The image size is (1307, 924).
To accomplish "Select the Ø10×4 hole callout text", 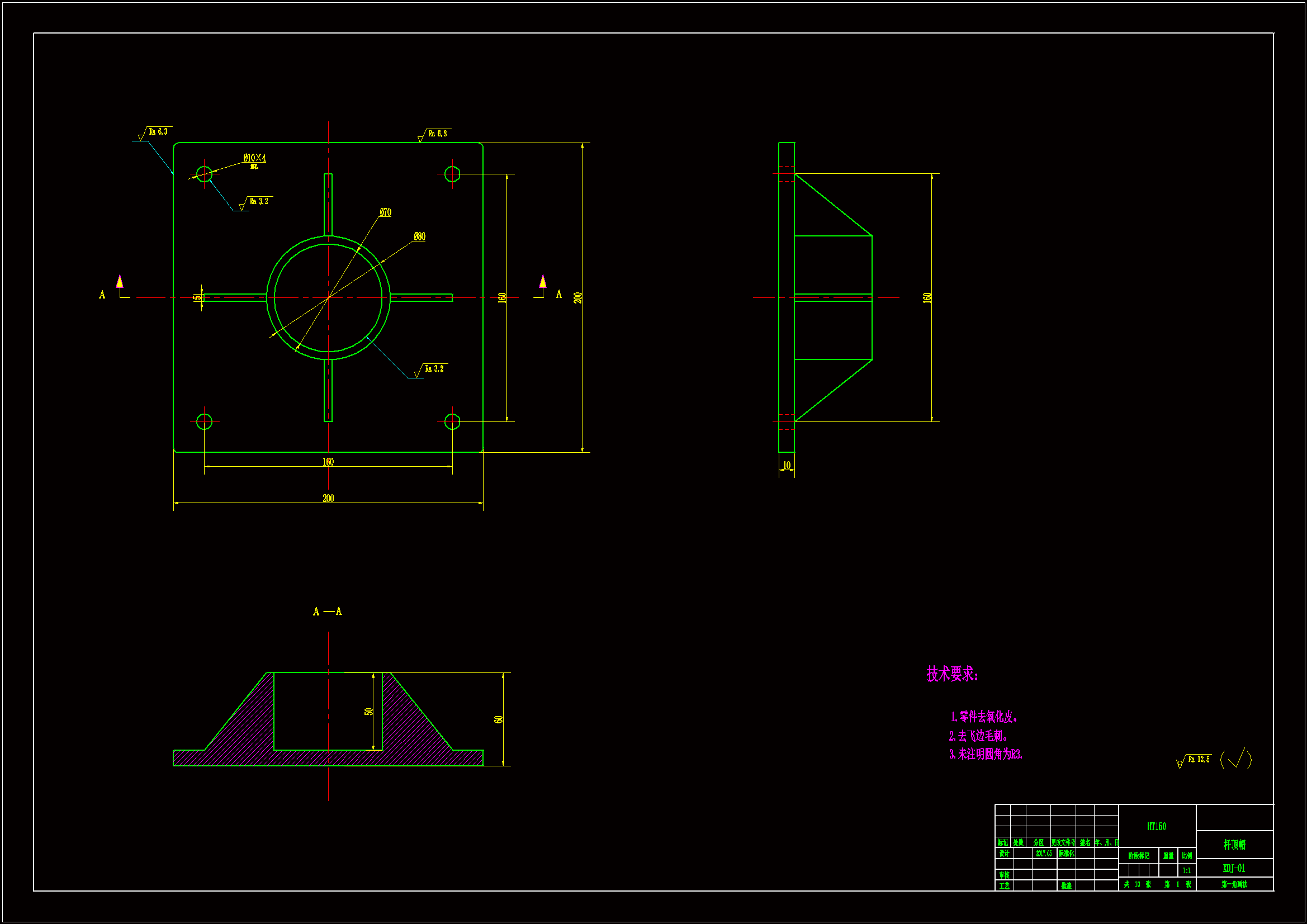I will coord(254,158).
